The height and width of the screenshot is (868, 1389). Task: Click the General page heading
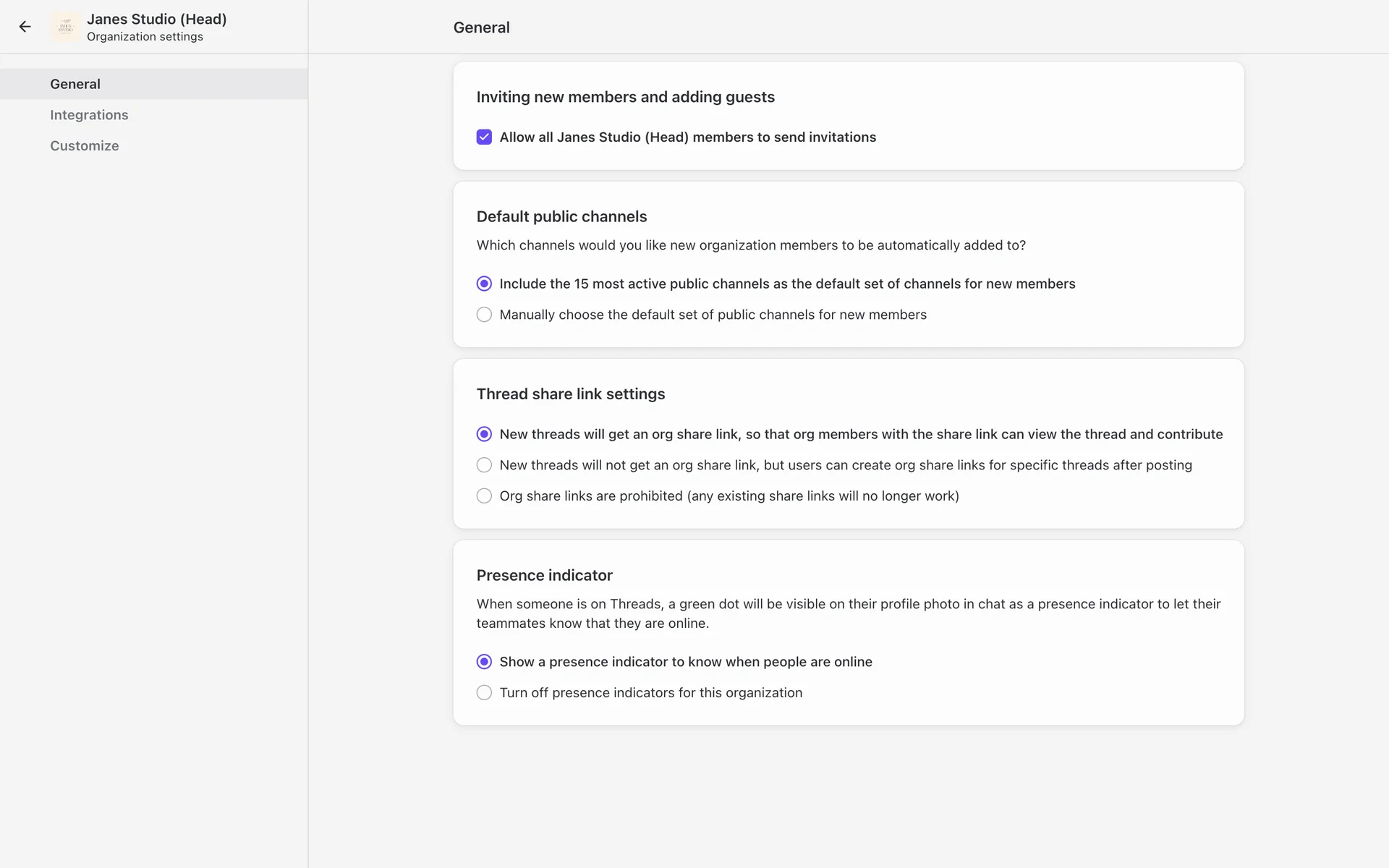coord(481,27)
